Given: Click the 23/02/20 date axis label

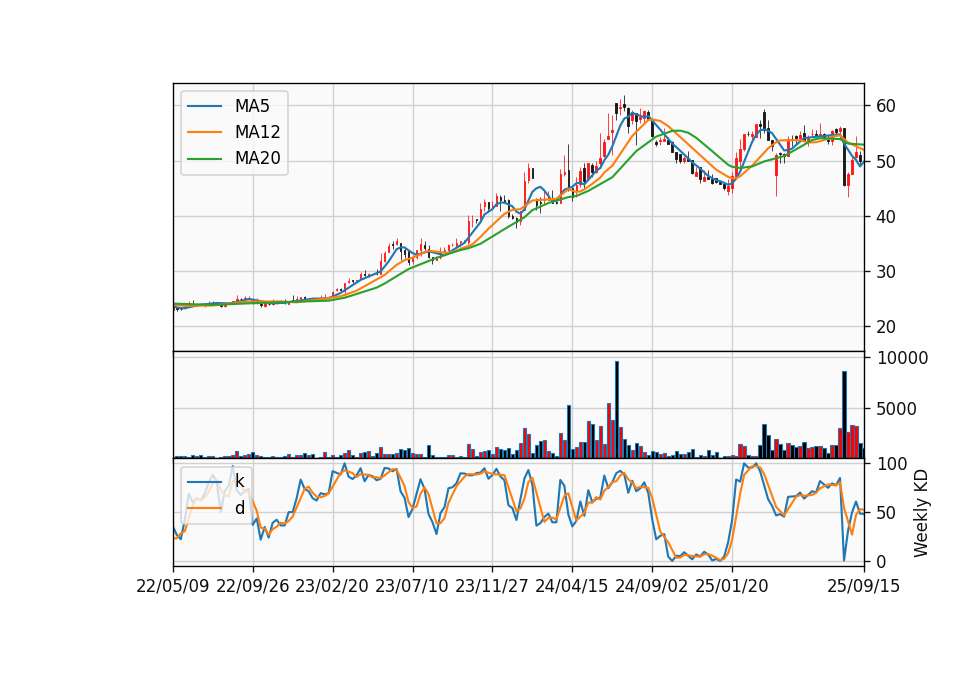Looking at the screenshot, I should (332, 586).
